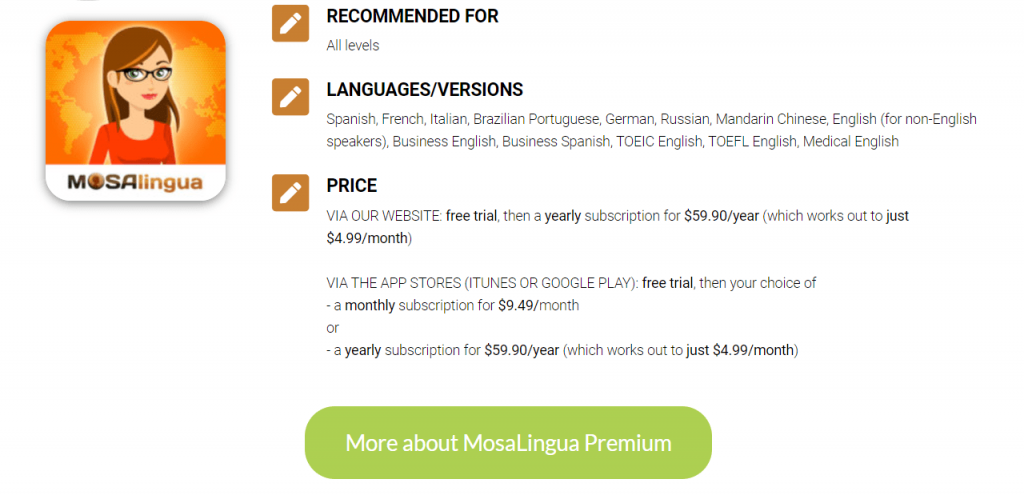Click the pencil icon beside PRICE
The width and height of the screenshot is (1024, 495).
(291, 193)
